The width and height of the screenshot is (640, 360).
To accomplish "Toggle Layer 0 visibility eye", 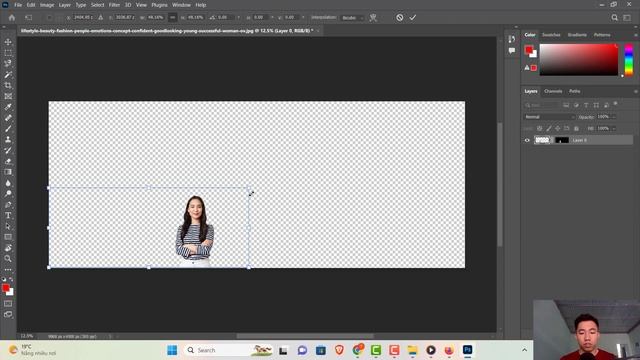I will [x=527, y=140].
